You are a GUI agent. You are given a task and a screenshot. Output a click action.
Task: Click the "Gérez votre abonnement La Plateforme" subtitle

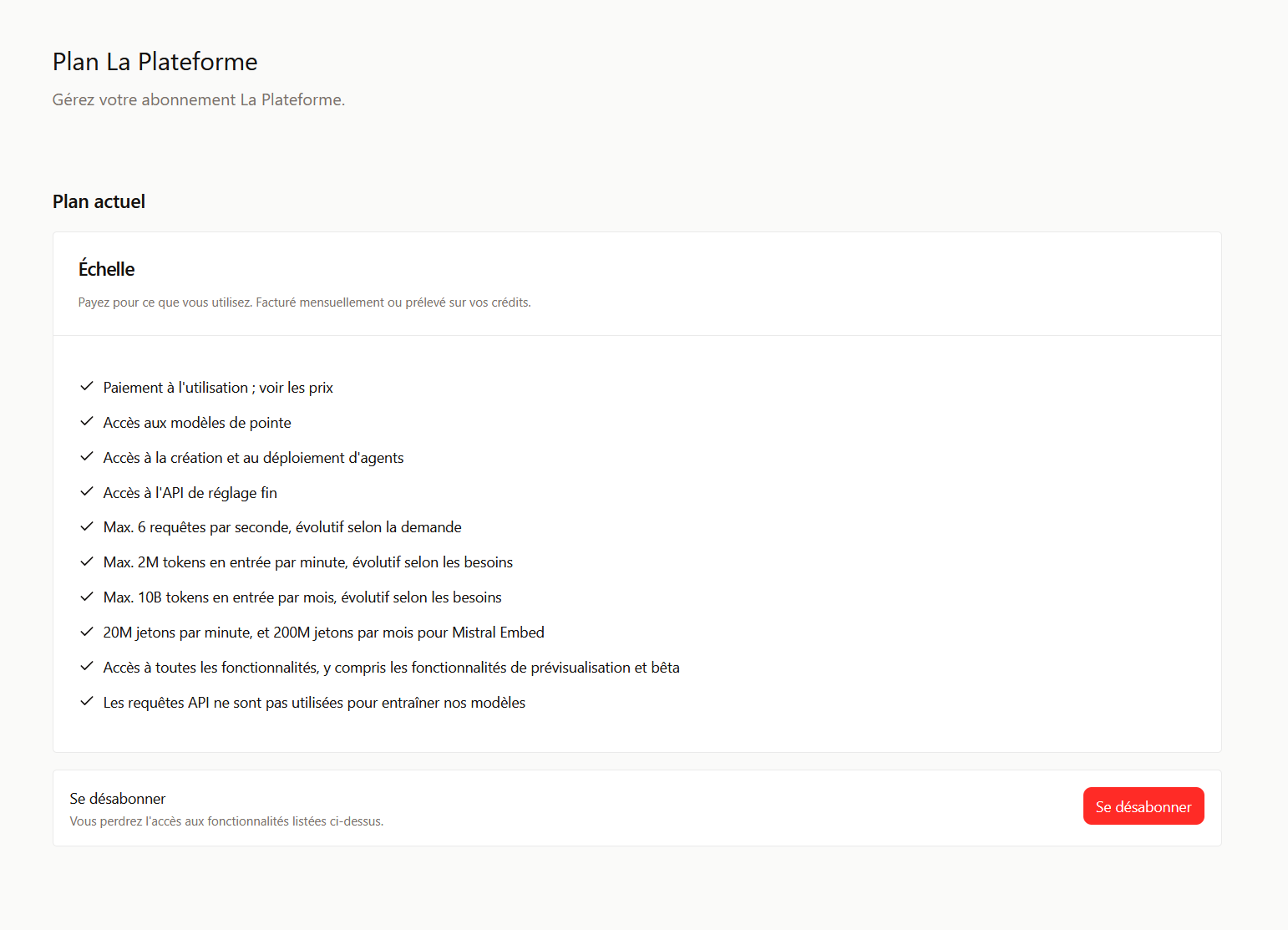point(198,99)
